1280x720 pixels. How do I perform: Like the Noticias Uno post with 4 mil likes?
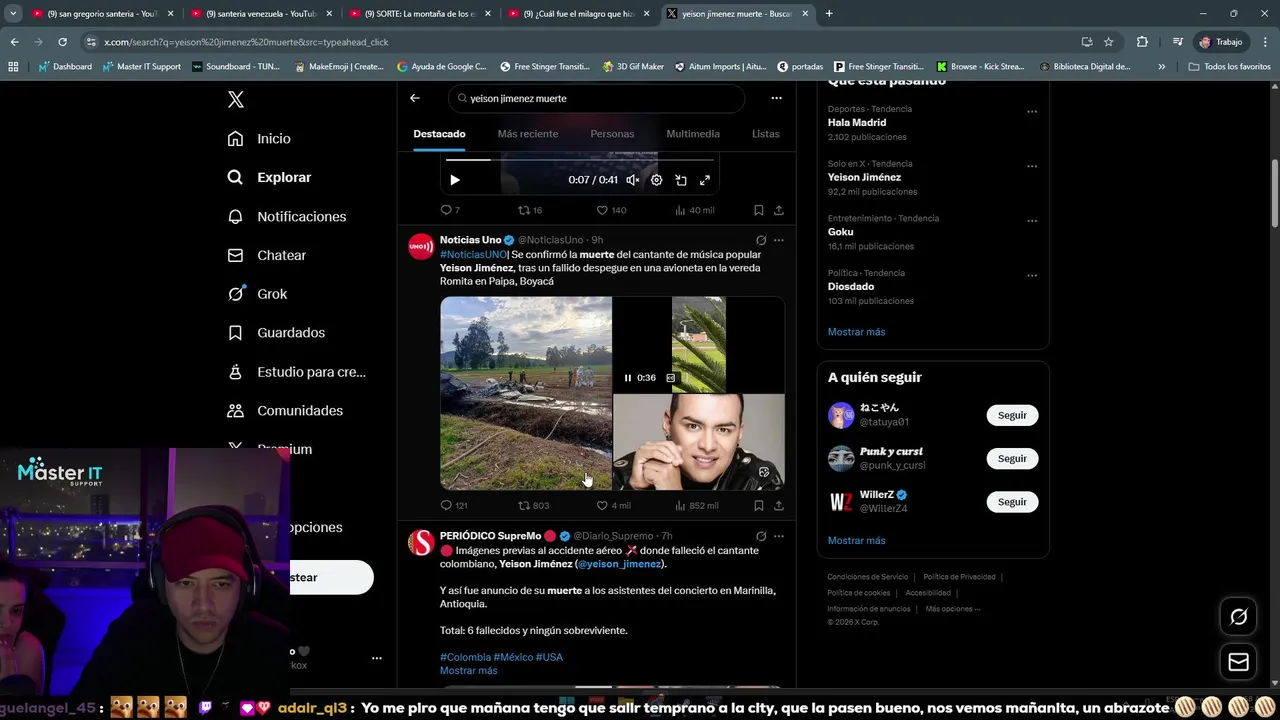[613, 505]
